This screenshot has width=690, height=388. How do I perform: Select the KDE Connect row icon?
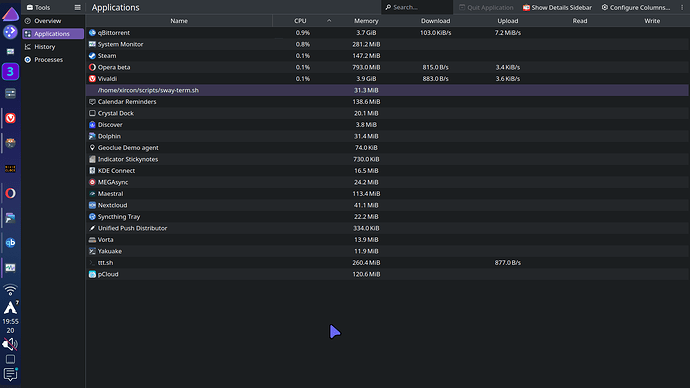click(92, 171)
